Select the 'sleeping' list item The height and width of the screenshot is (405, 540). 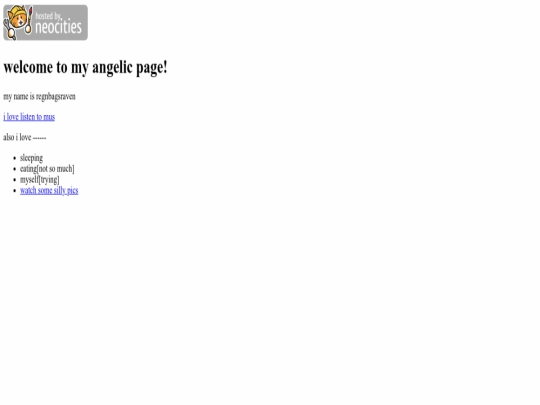(31, 158)
